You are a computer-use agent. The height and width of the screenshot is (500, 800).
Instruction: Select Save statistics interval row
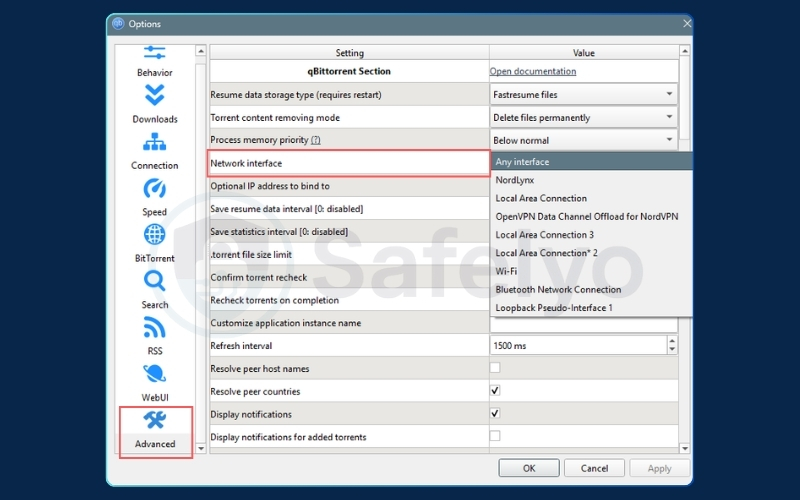click(x=349, y=232)
